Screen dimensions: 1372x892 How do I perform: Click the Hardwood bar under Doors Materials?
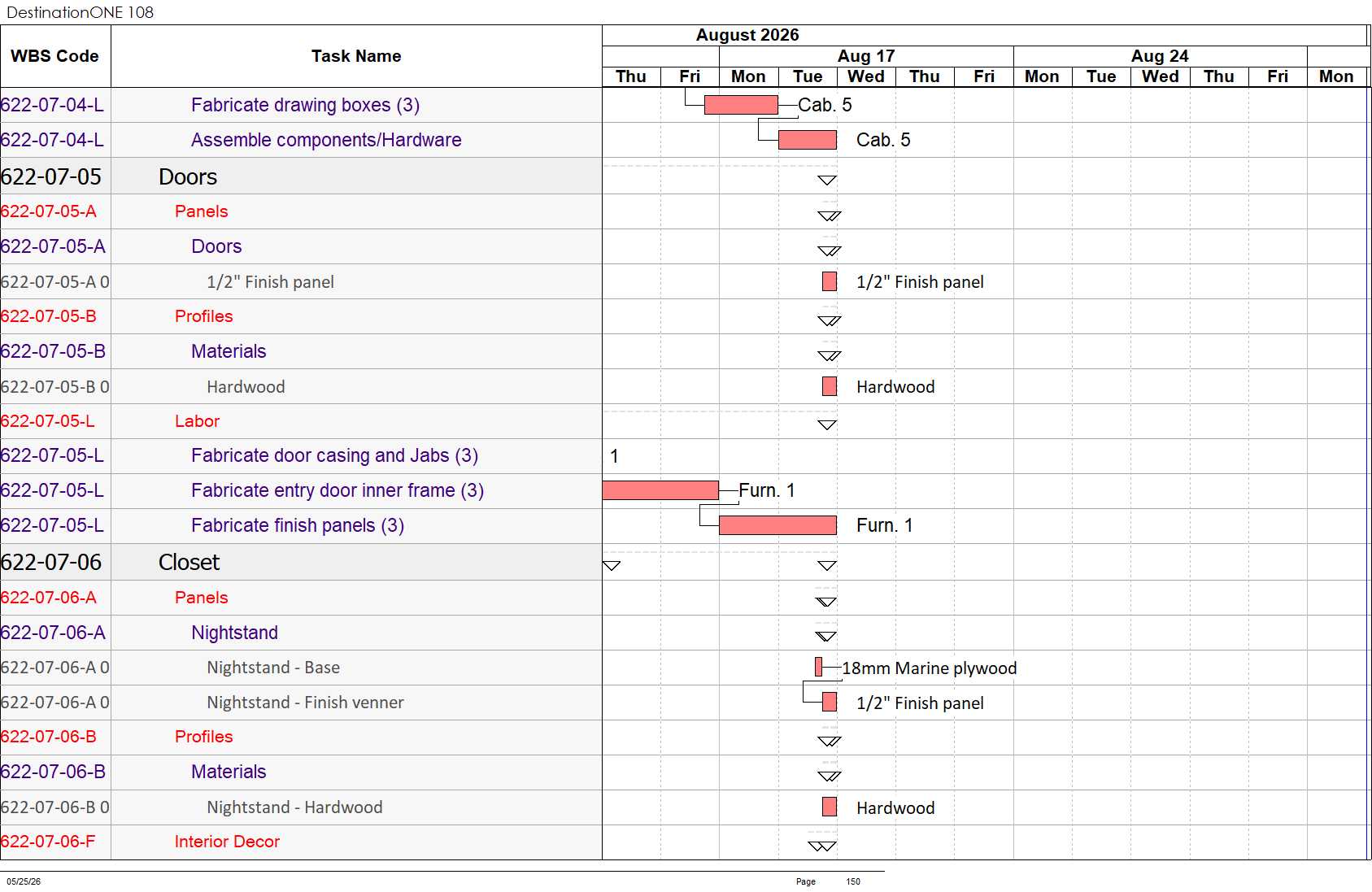coord(830,386)
